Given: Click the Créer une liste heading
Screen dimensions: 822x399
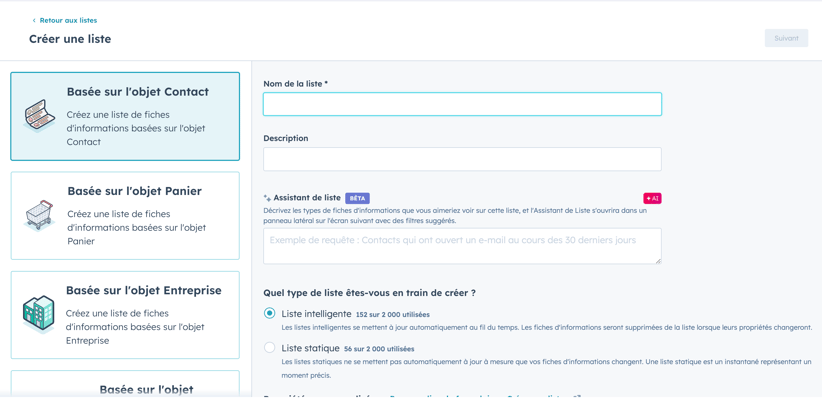Looking at the screenshot, I should (70, 39).
